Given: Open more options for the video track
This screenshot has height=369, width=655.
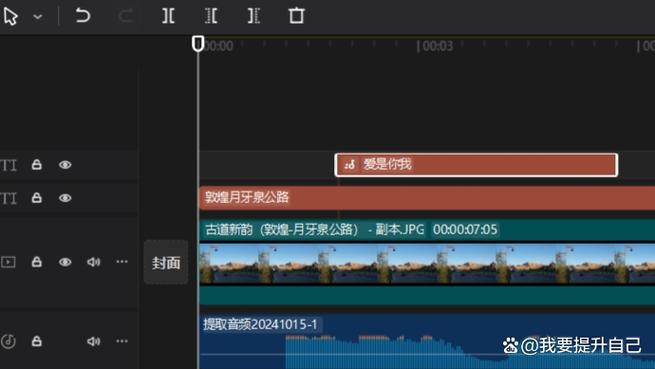Looking at the screenshot, I should pos(122,262).
